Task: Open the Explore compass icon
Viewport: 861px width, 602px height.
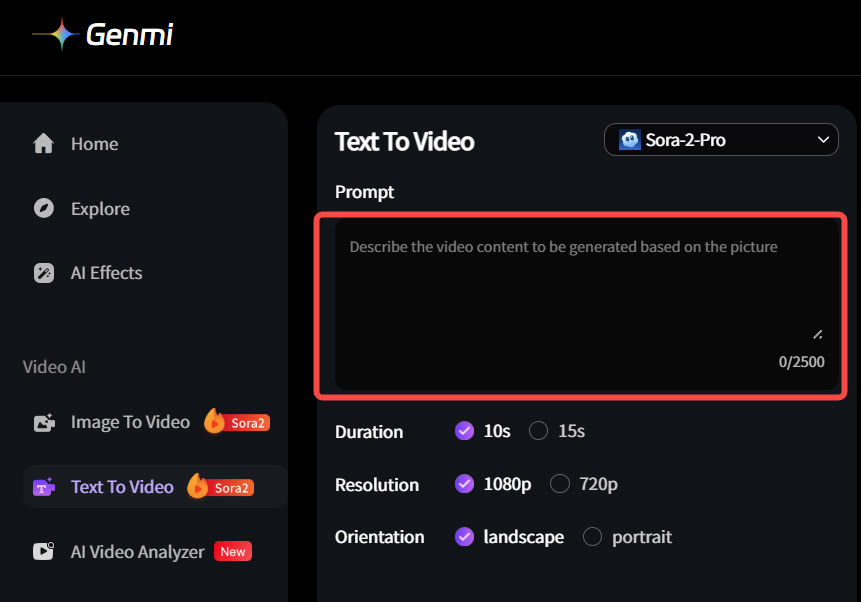Action: click(44, 208)
